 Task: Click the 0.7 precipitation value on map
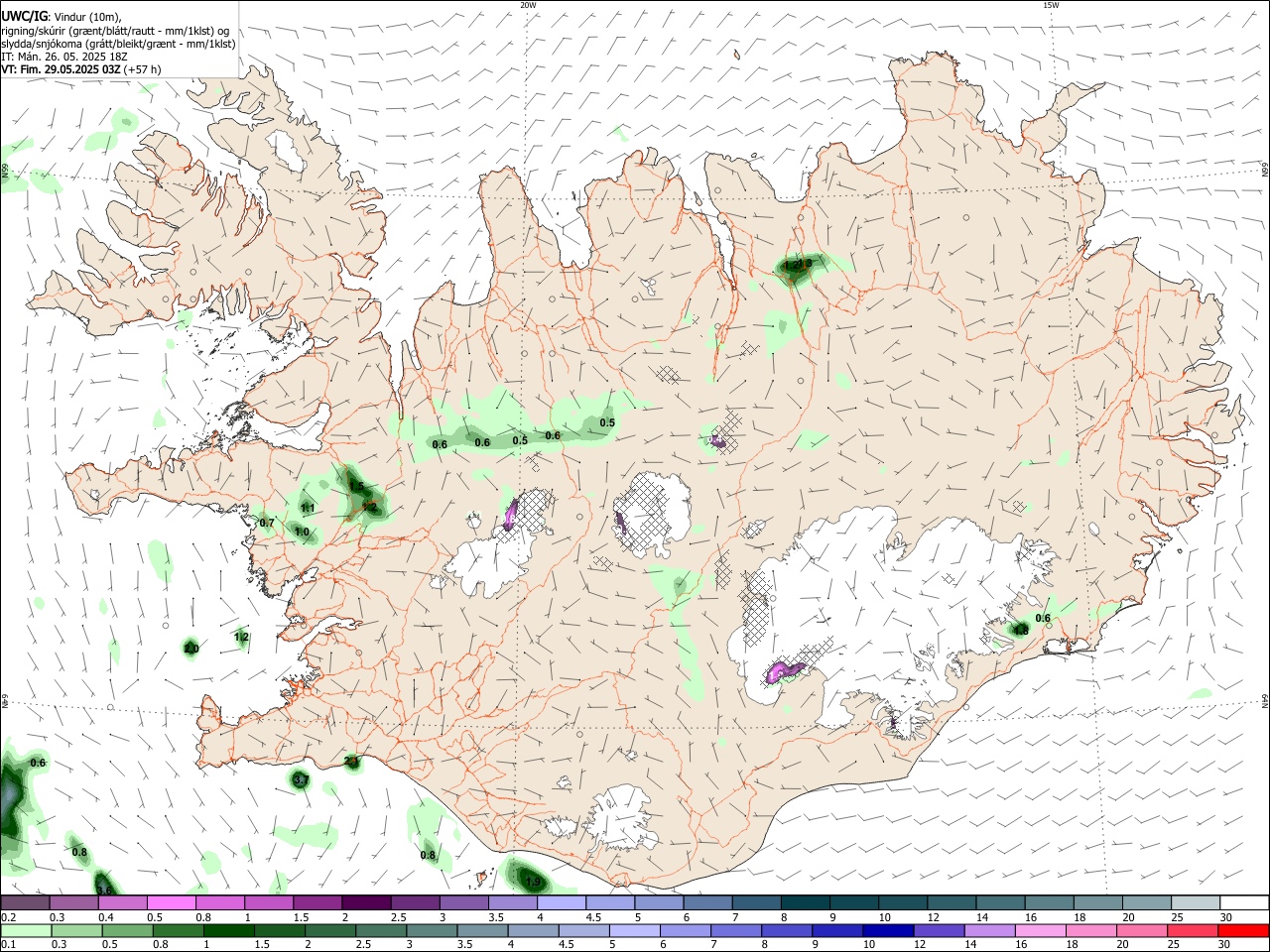tap(267, 523)
